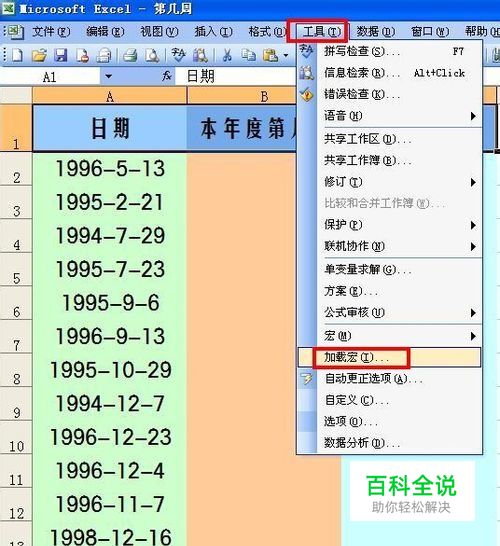The image size is (500, 546).
Task: Select 自动更正选项(A) menu entry
Action: click(x=390, y=379)
